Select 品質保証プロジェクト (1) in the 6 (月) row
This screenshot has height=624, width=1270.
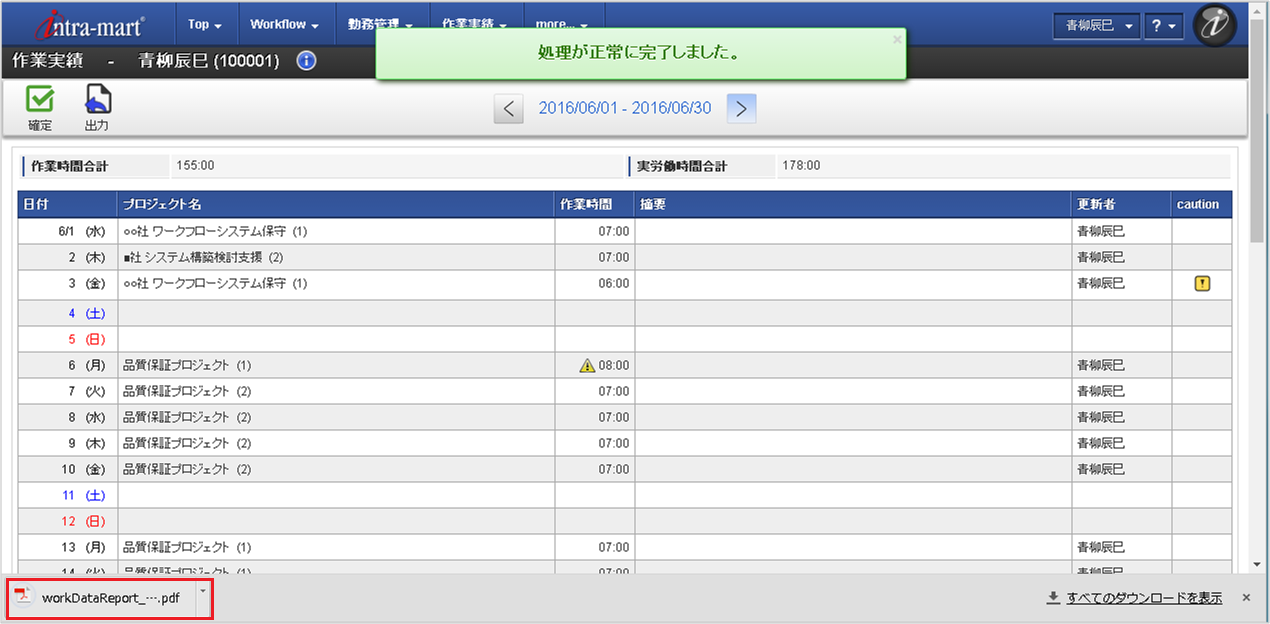336,366
